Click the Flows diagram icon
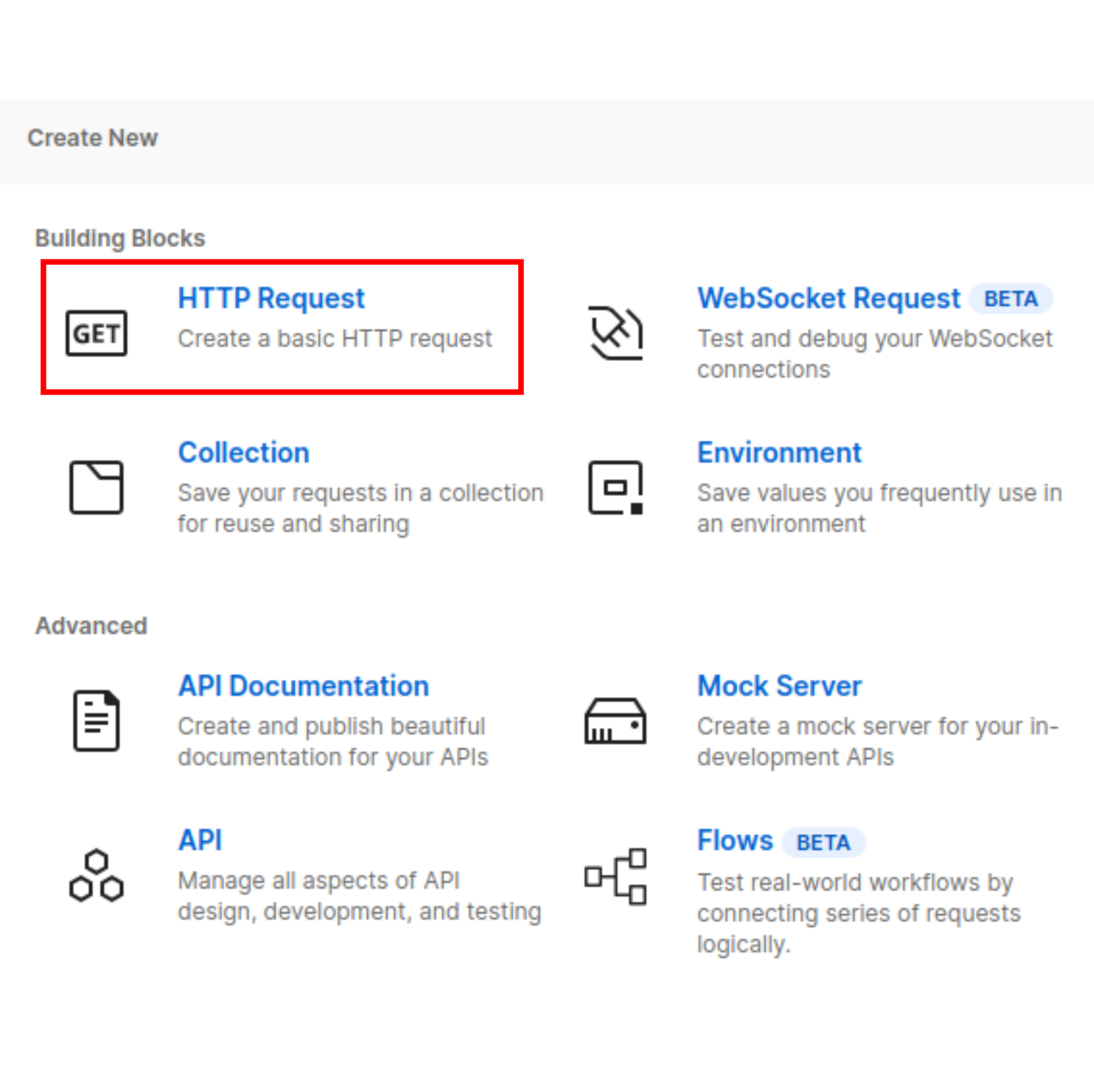The image size is (1094, 1092). (615, 876)
